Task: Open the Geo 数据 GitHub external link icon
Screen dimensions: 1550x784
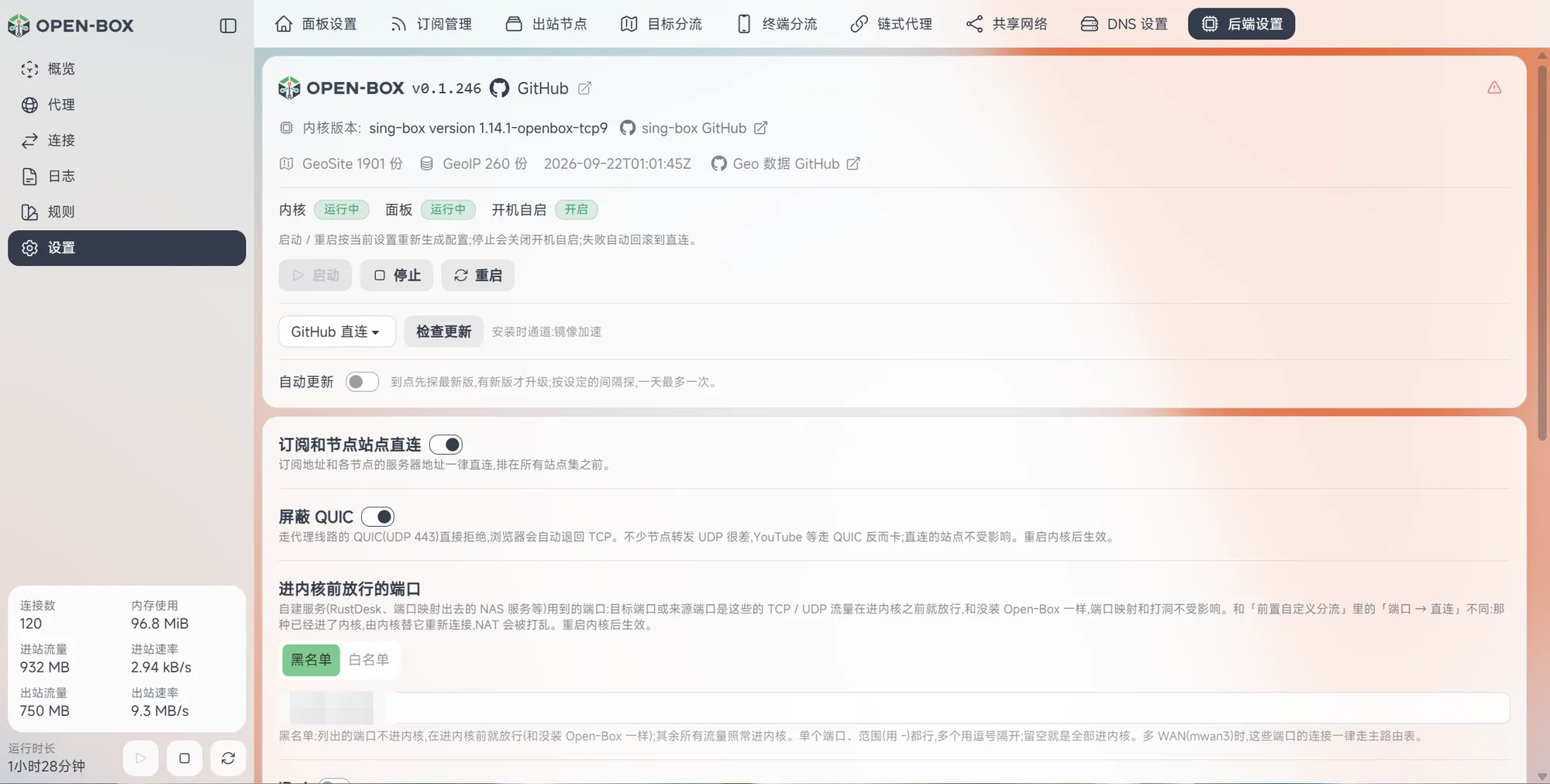Action: pos(853,163)
